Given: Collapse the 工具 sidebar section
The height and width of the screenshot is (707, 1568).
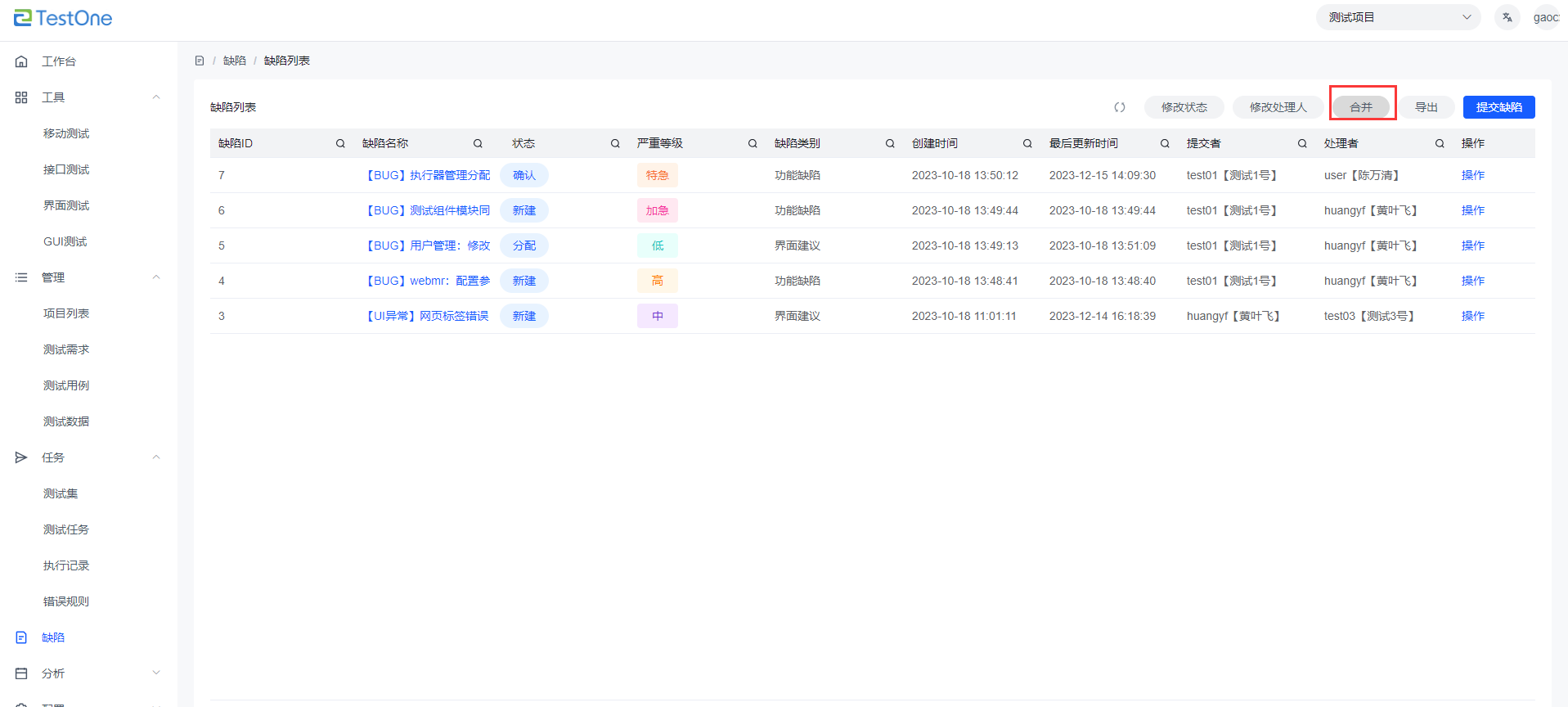Looking at the screenshot, I should (156, 97).
